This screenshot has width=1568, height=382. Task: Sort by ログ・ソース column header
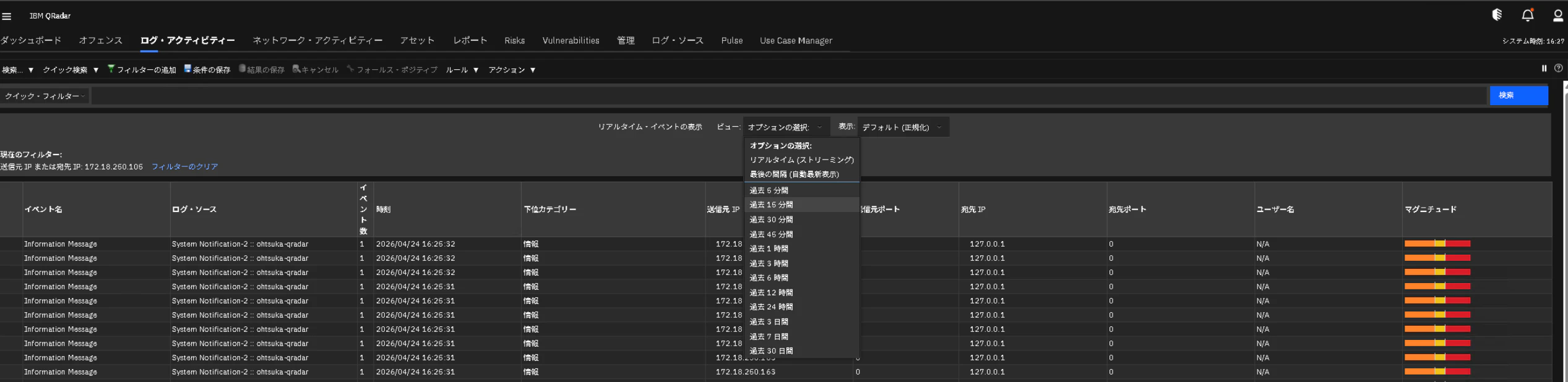tap(194, 210)
